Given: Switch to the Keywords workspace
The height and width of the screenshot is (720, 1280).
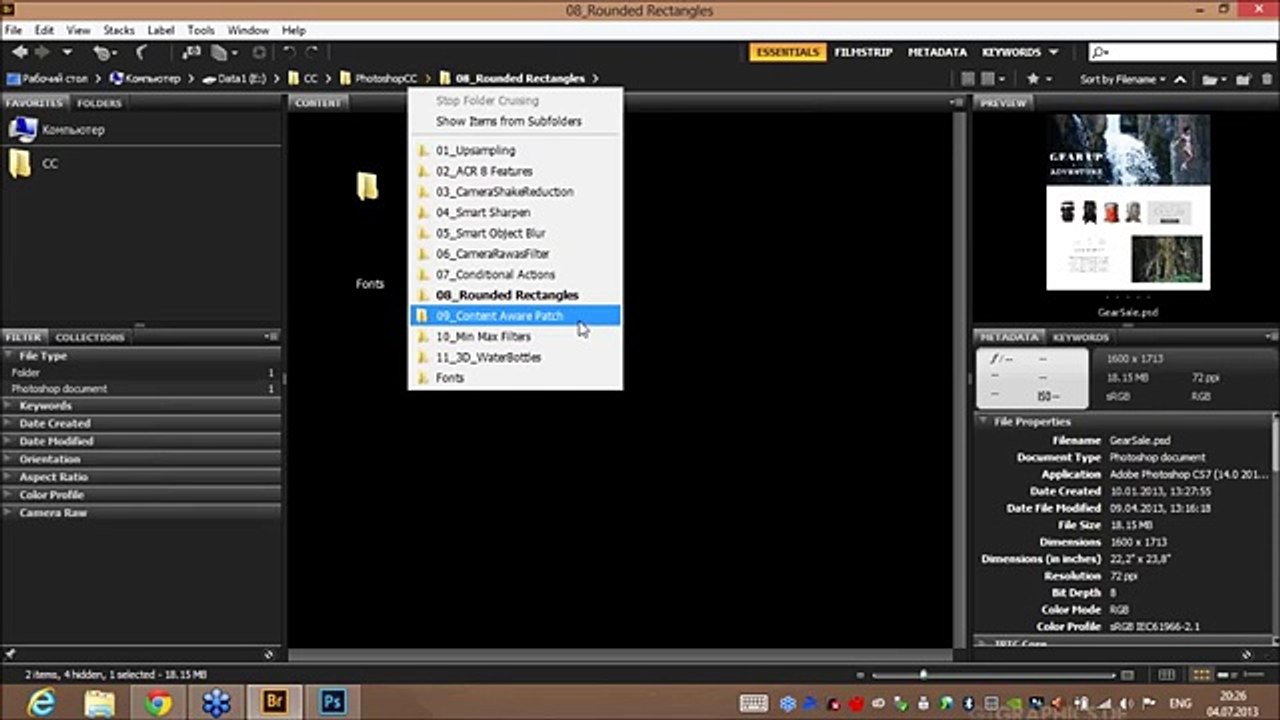Looking at the screenshot, I should (x=1011, y=52).
